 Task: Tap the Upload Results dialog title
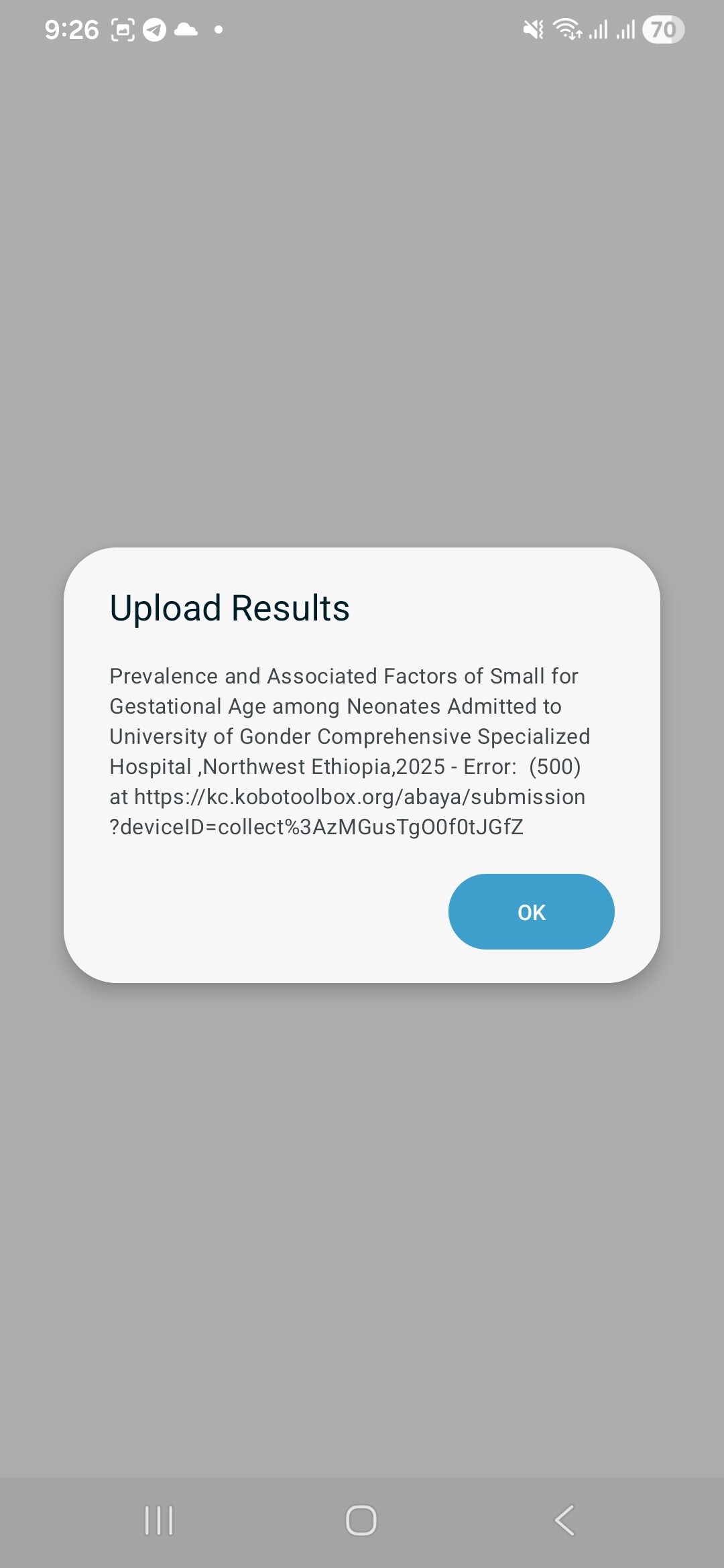229,608
